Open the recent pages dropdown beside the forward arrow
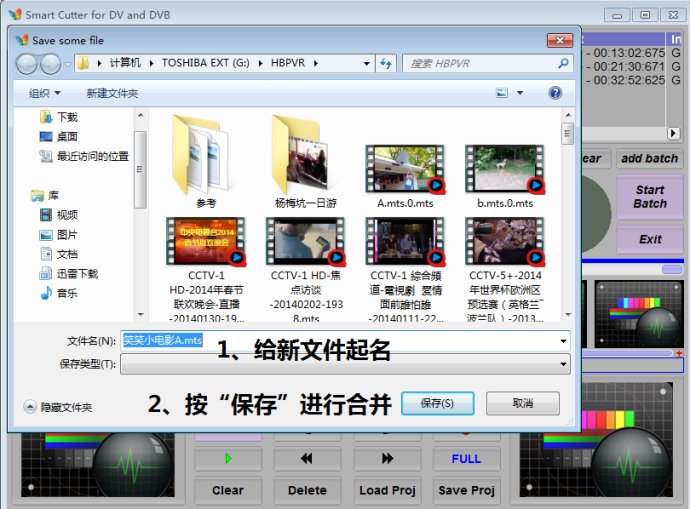The image size is (690, 509). tap(67, 64)
